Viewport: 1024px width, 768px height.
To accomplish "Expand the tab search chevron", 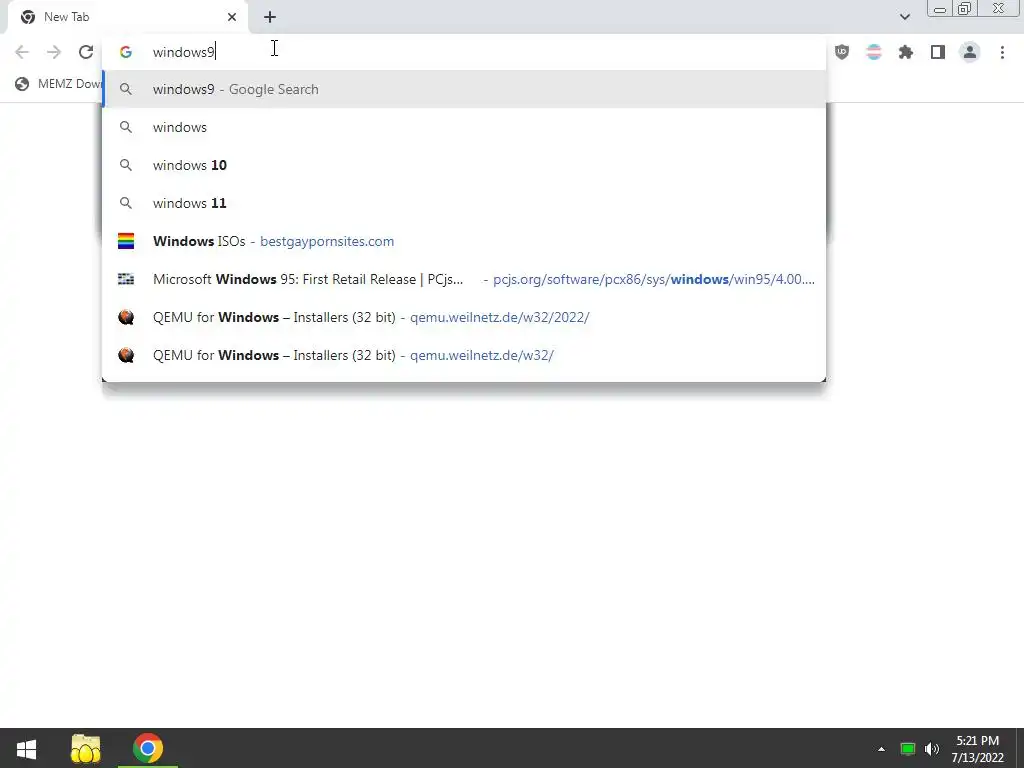I will tap(904, 17).
